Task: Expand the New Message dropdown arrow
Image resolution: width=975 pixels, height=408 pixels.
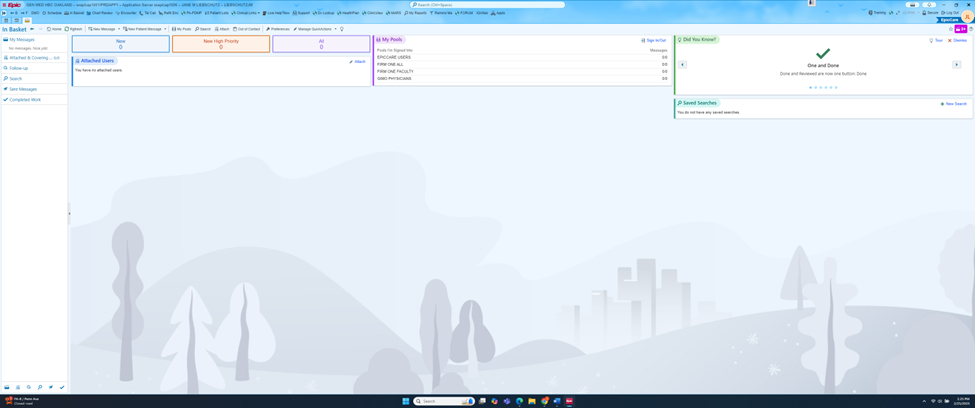Action: 119,29
